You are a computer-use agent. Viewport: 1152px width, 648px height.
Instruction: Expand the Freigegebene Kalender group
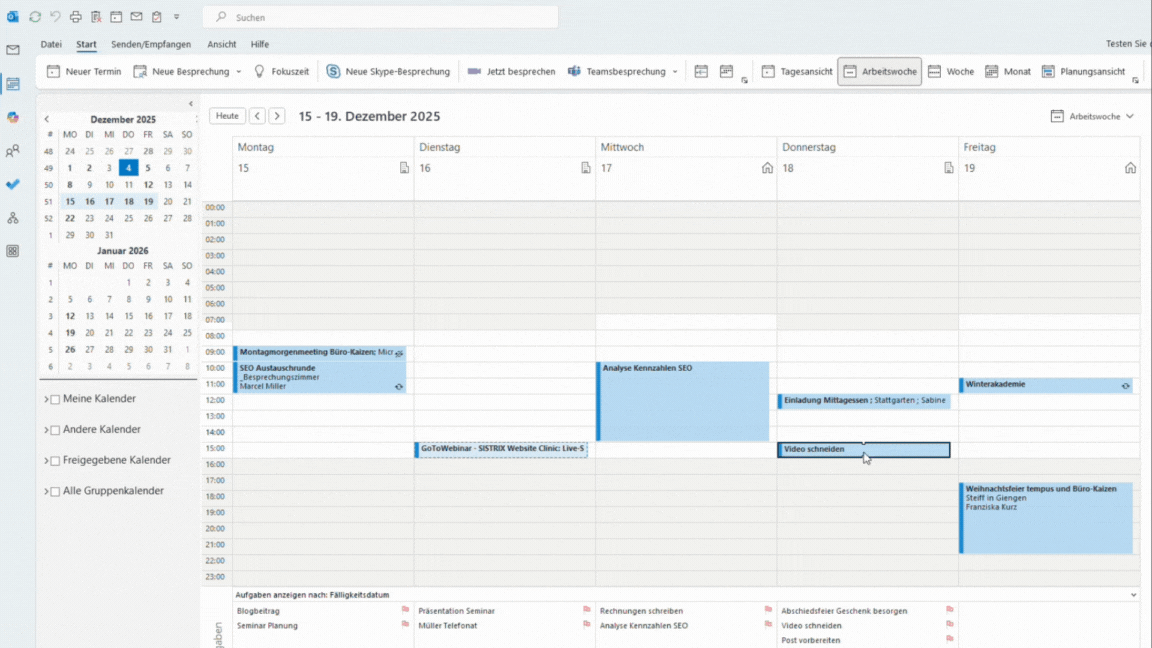(x=46, y=461)
